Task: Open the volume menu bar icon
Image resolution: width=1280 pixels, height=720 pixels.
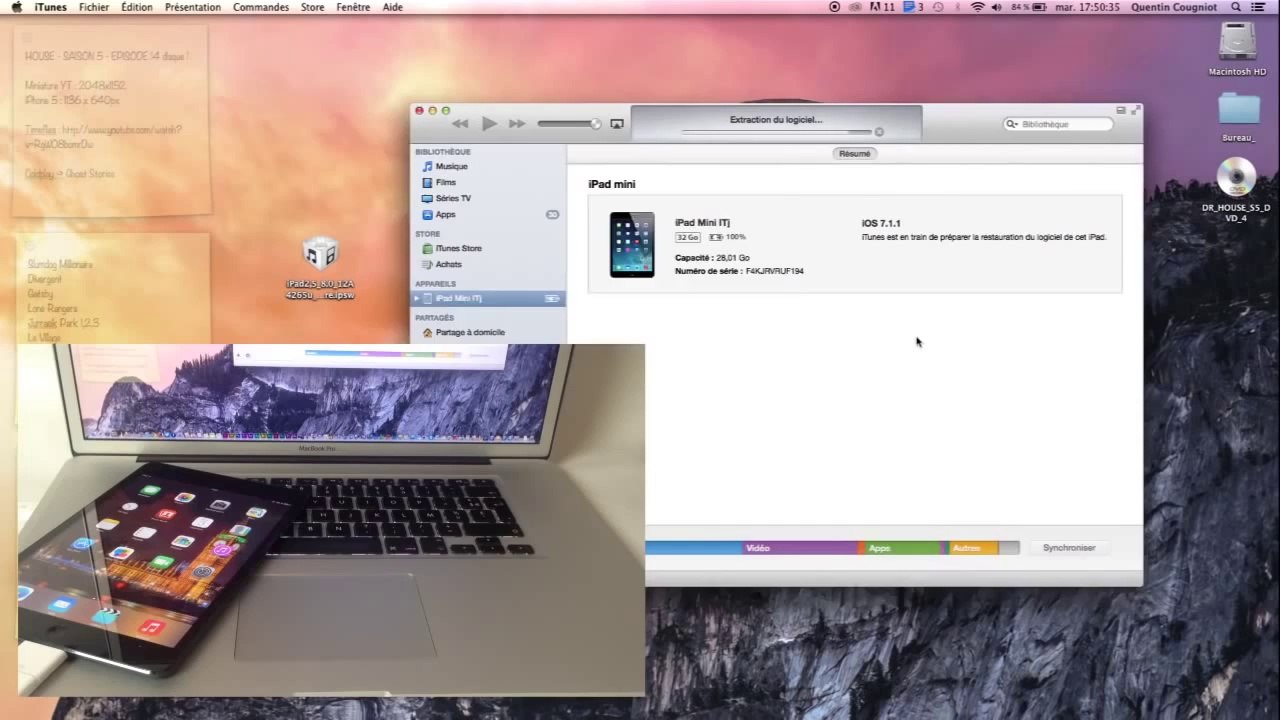Action: 996,7
